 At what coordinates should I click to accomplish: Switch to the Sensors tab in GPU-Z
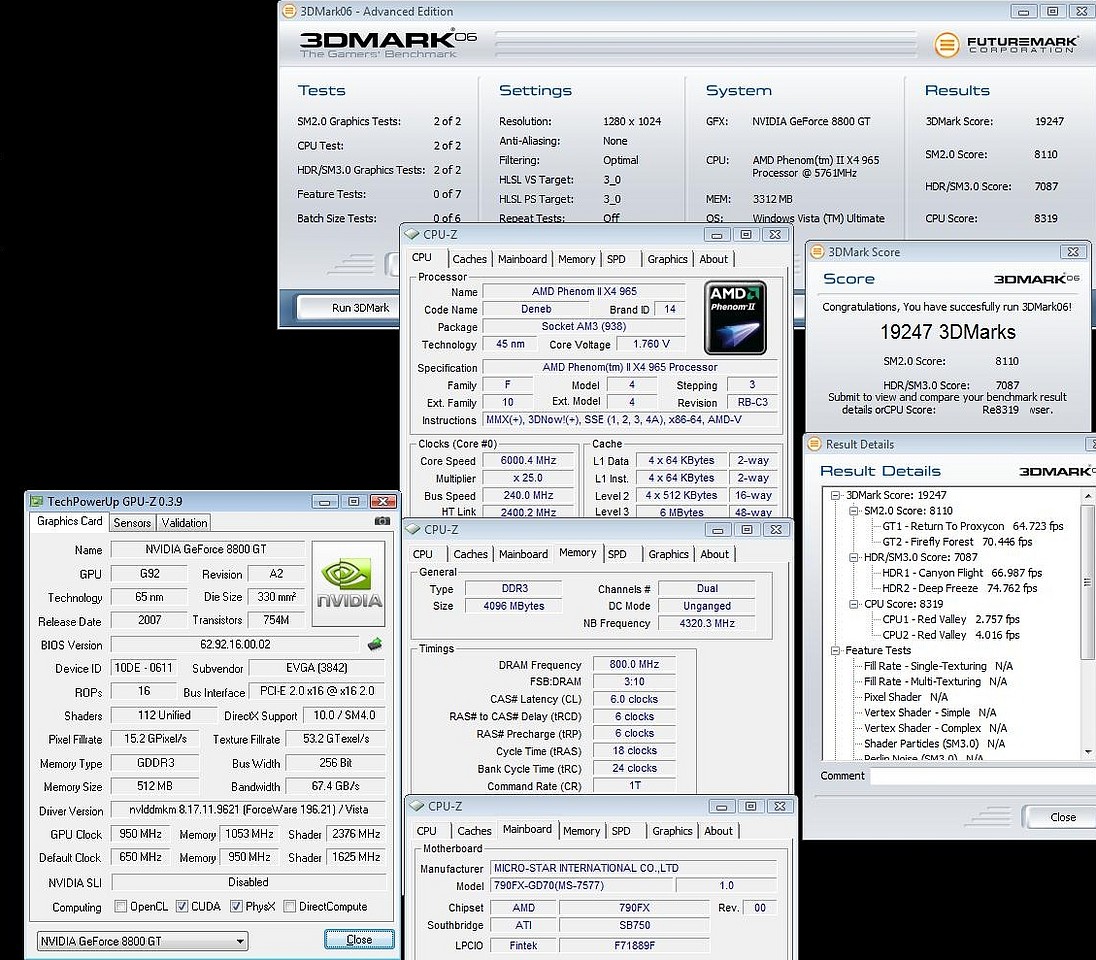[x=132, y=522]
